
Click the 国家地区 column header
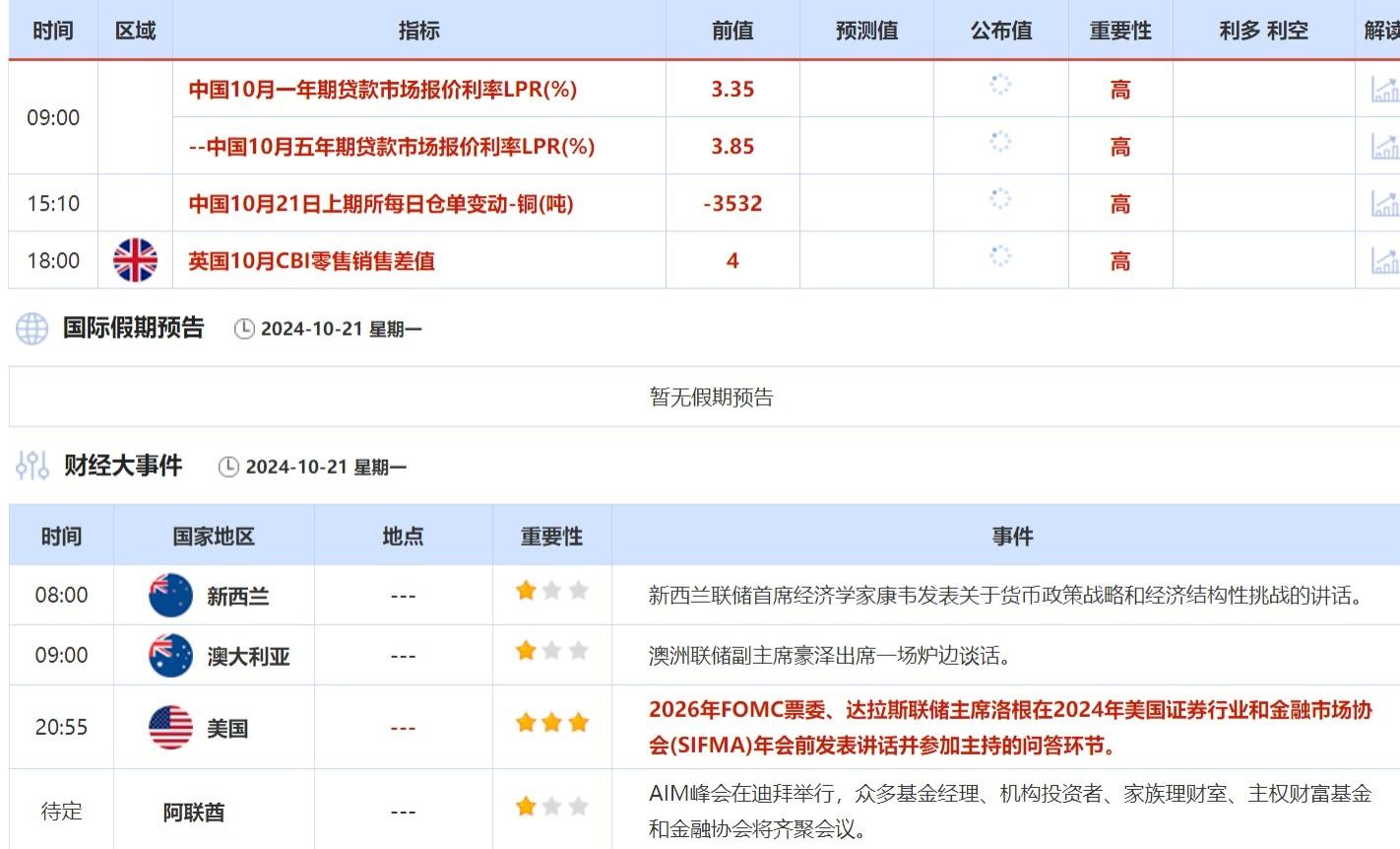click(214, 536)
